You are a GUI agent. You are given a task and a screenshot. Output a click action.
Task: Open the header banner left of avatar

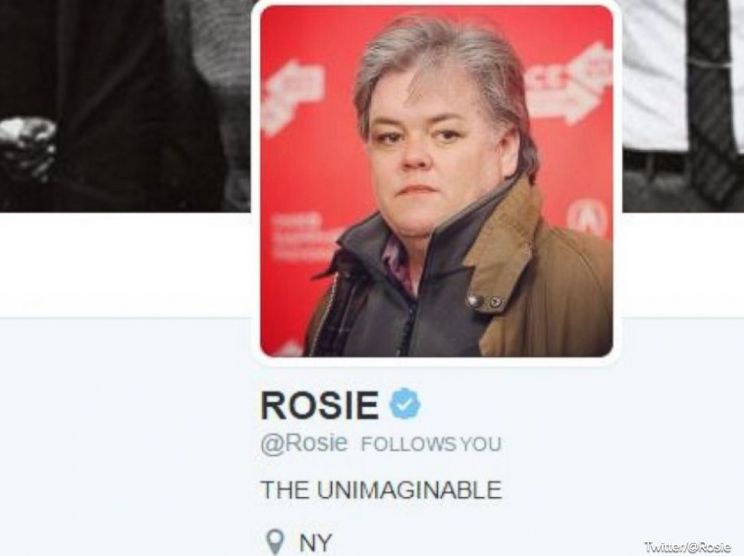[x=125, y=106]
